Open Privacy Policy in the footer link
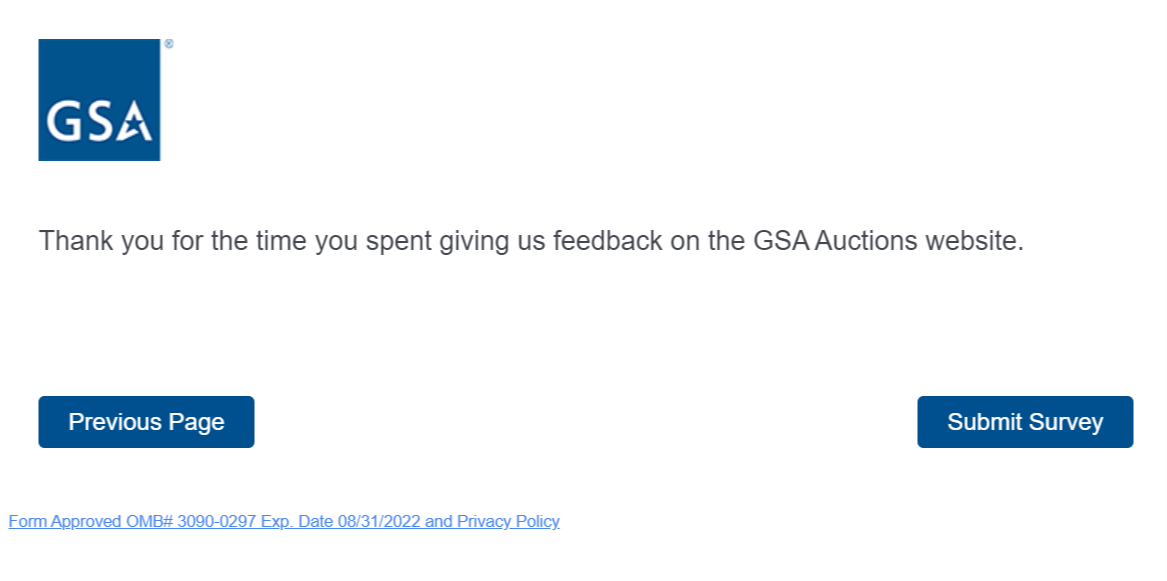The image size is (1167, 581). pyautogui.click(x=508, y=521)
